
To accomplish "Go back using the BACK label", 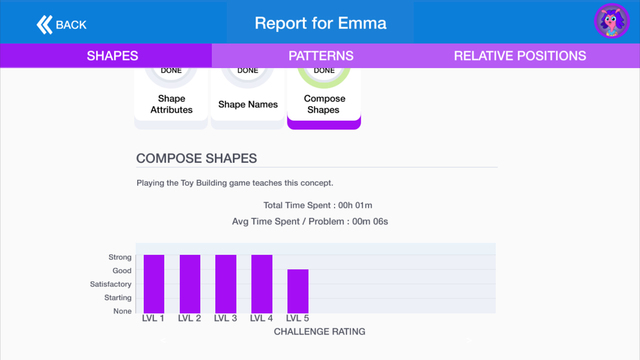I will [71, 25].
